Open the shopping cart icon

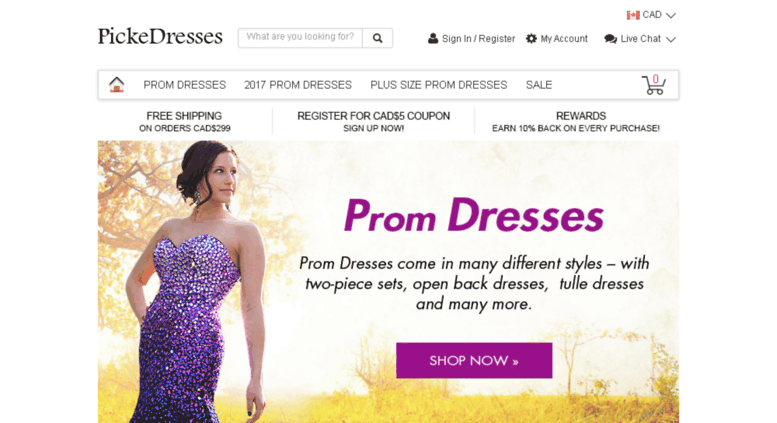(654, 85)
